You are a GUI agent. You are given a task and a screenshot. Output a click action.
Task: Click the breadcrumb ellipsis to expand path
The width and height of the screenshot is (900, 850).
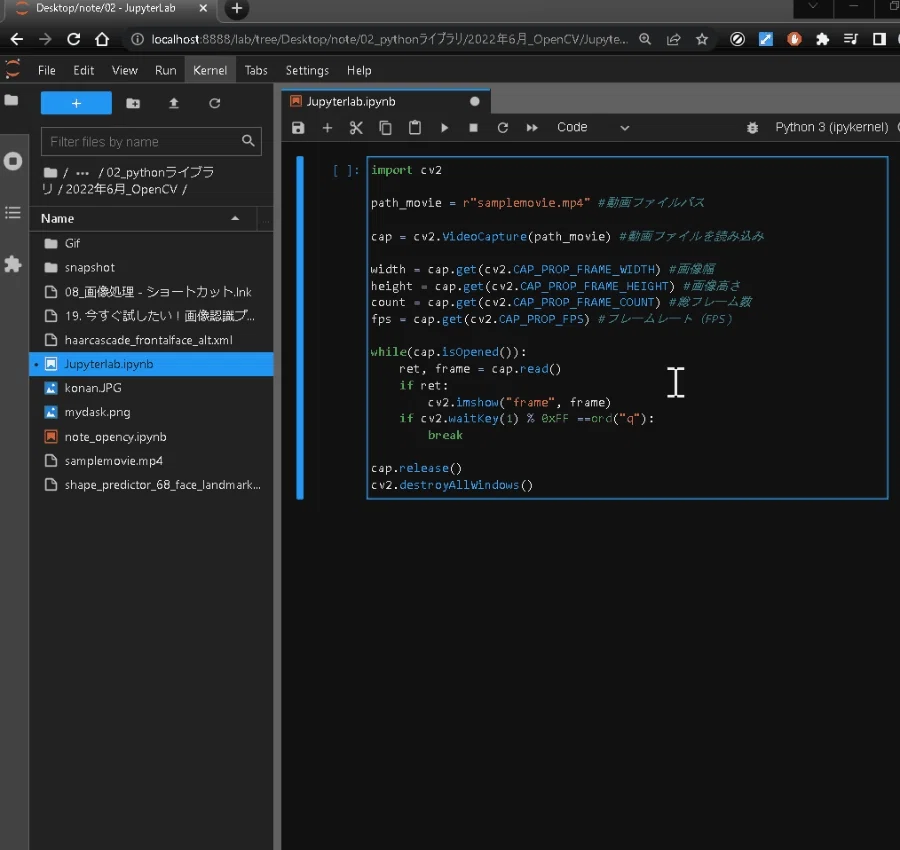click(x=83, y=173)
